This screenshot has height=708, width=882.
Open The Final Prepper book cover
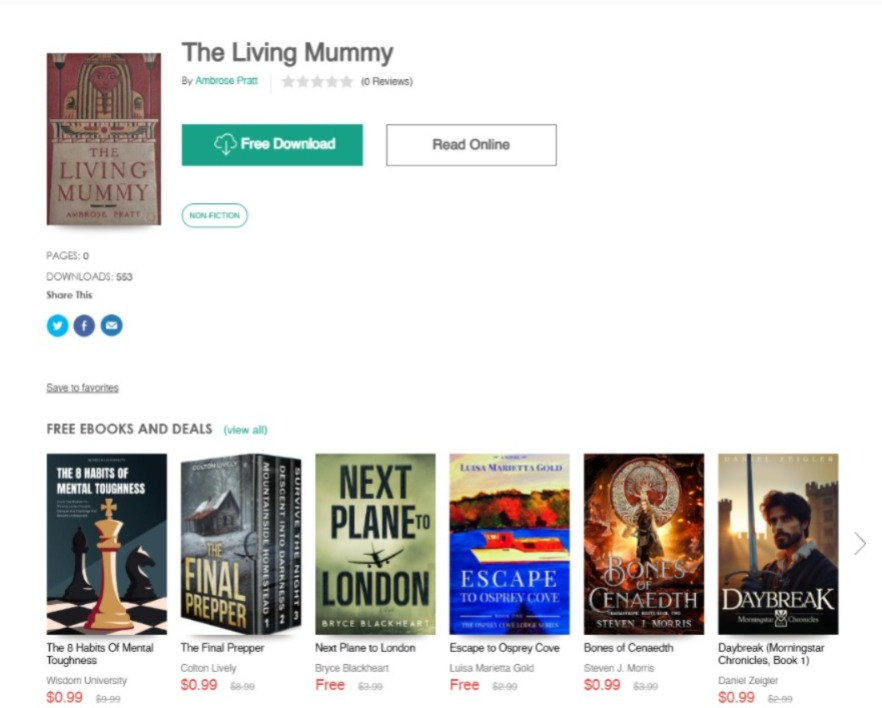(x=241, y=544)
